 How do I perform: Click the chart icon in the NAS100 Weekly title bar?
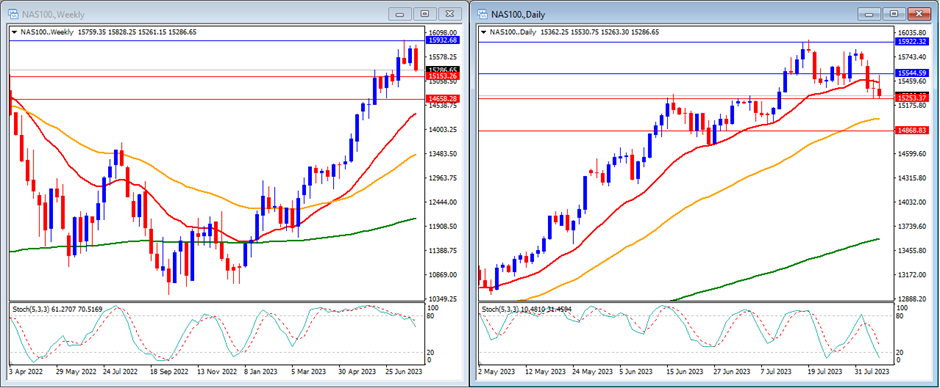pyautogui.click(x=12, y=14)
